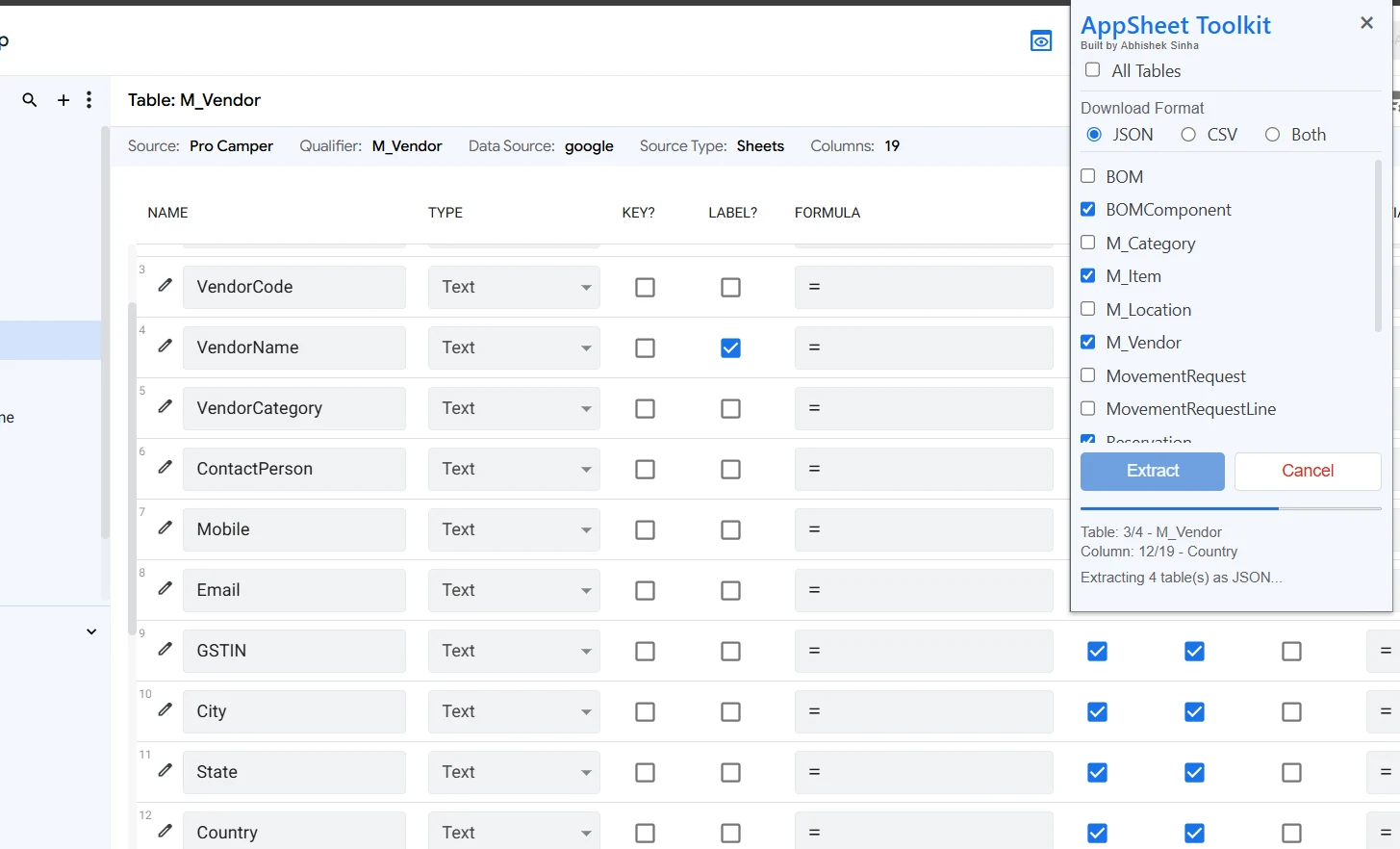
Task: Click the Extract button
Action: coord(1153,471)
